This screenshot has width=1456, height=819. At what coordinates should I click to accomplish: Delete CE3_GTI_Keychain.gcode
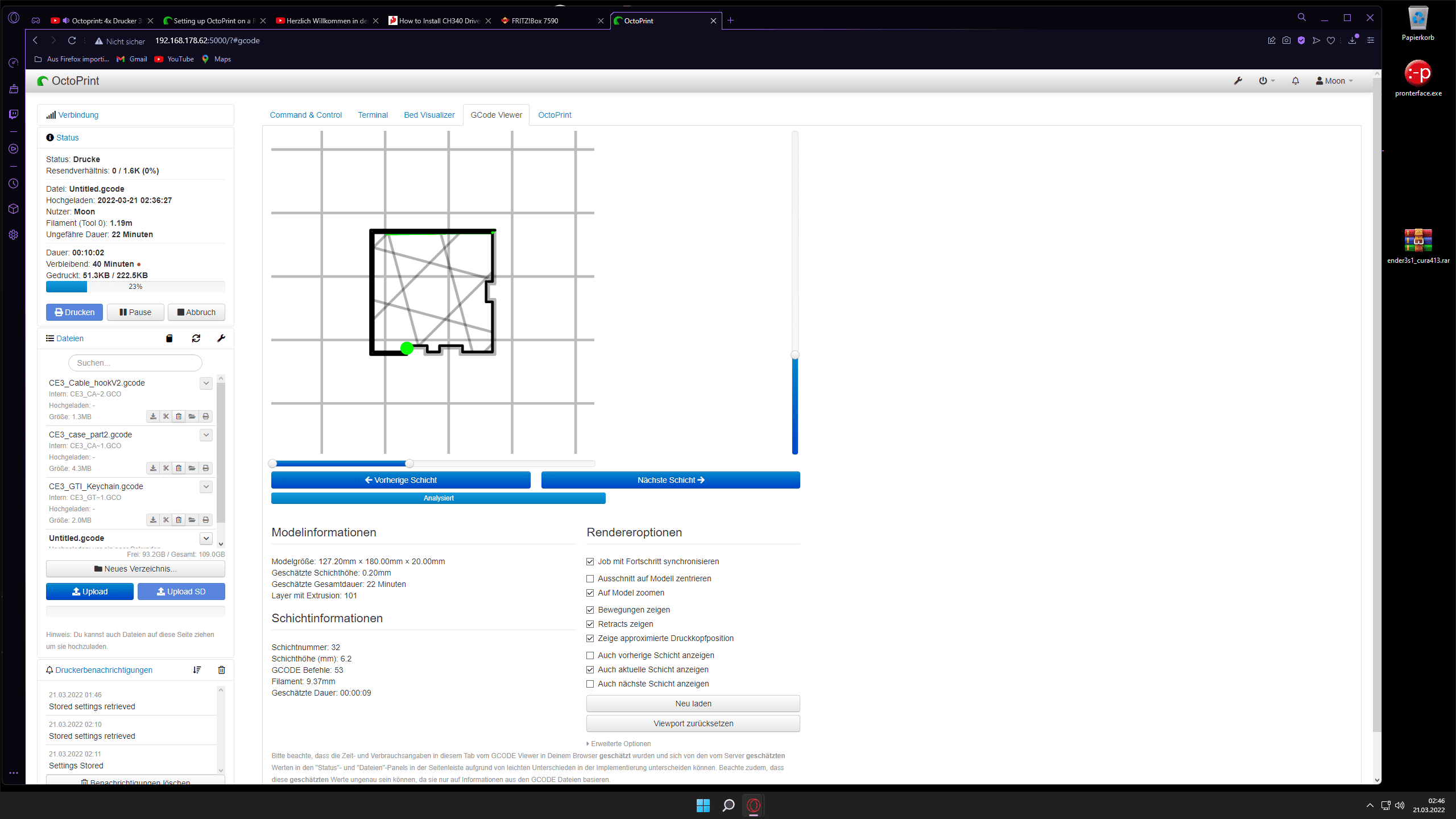point(179,520)
